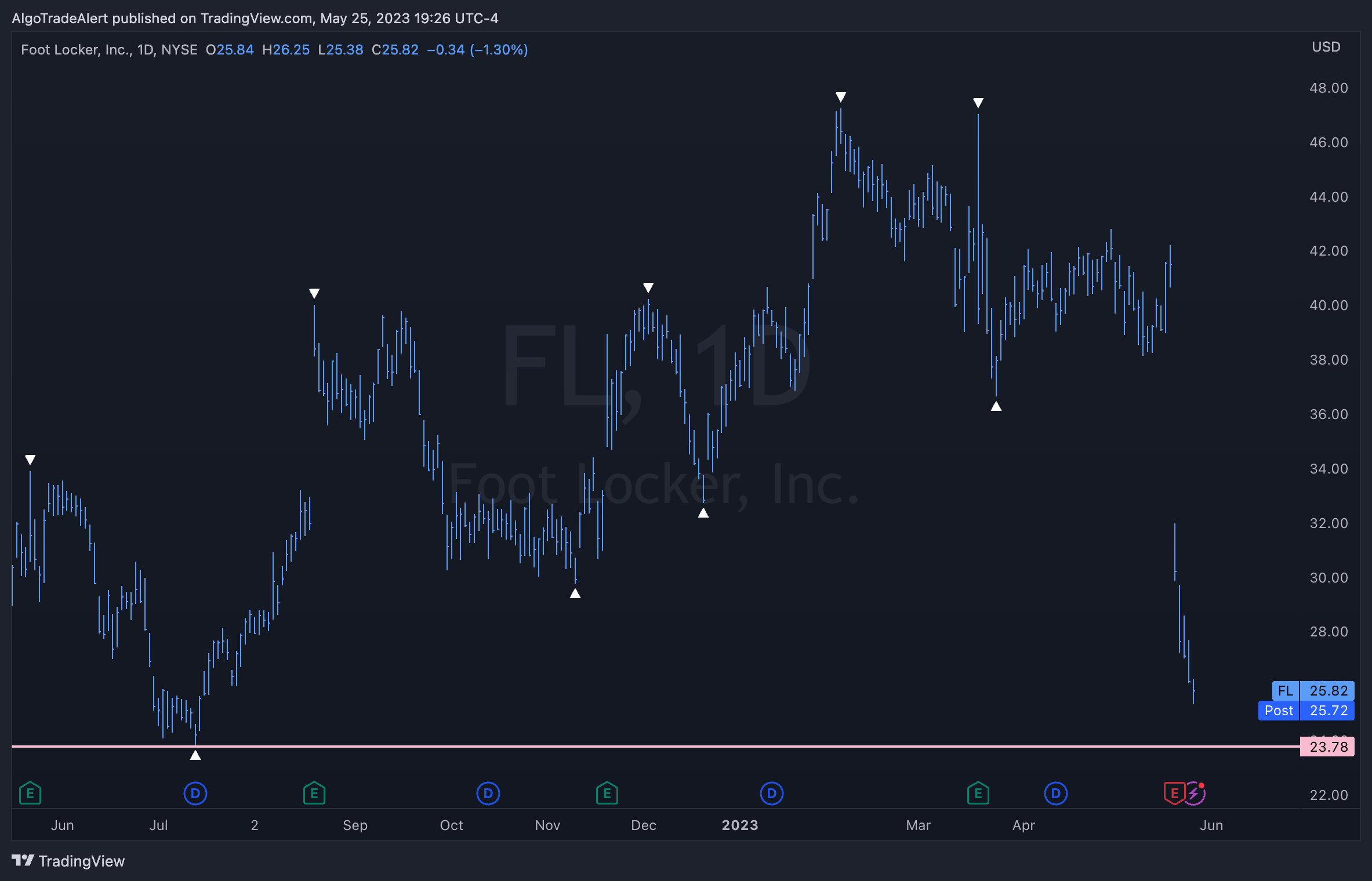The image size is (1372, 881).
Task: Click the 32.00 price axis label
Action: pos(1329,523)
